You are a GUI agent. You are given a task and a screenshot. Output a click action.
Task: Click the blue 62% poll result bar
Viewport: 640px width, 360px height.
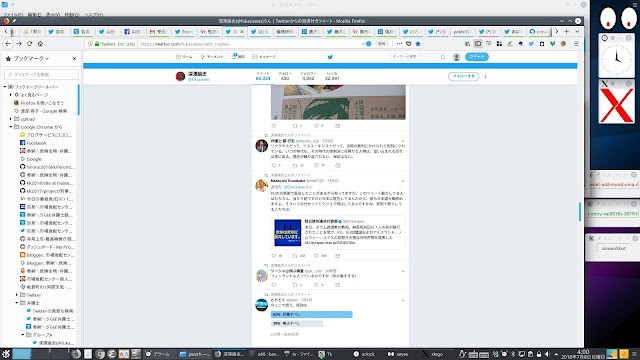[x=311, y=315]
